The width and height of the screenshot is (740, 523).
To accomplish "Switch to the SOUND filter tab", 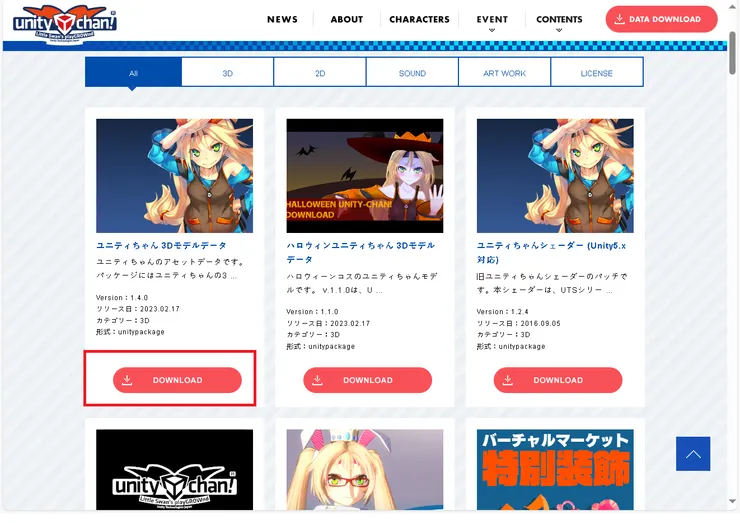I will pyautogui.click(x=412, y=72).
